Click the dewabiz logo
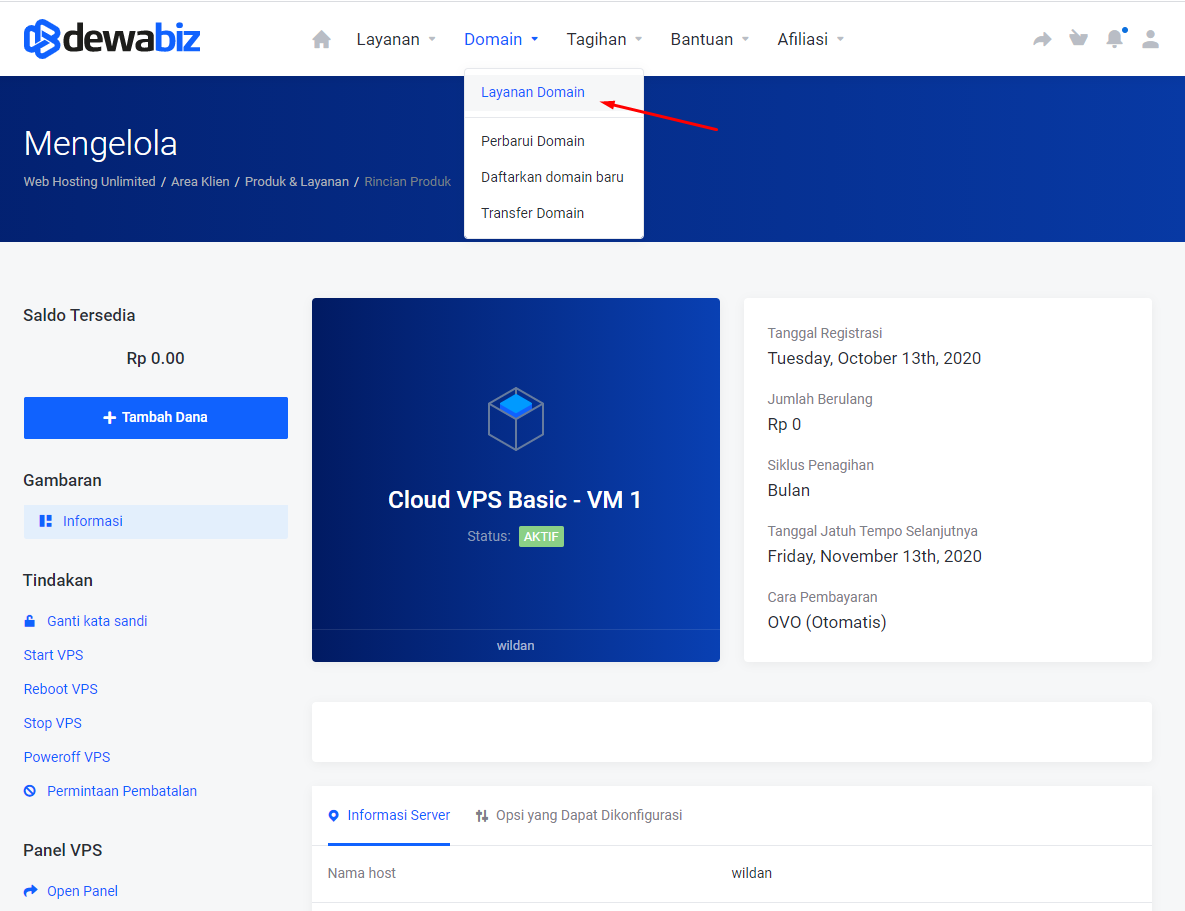Screen dimensions: 1185x911 [112, 39]
